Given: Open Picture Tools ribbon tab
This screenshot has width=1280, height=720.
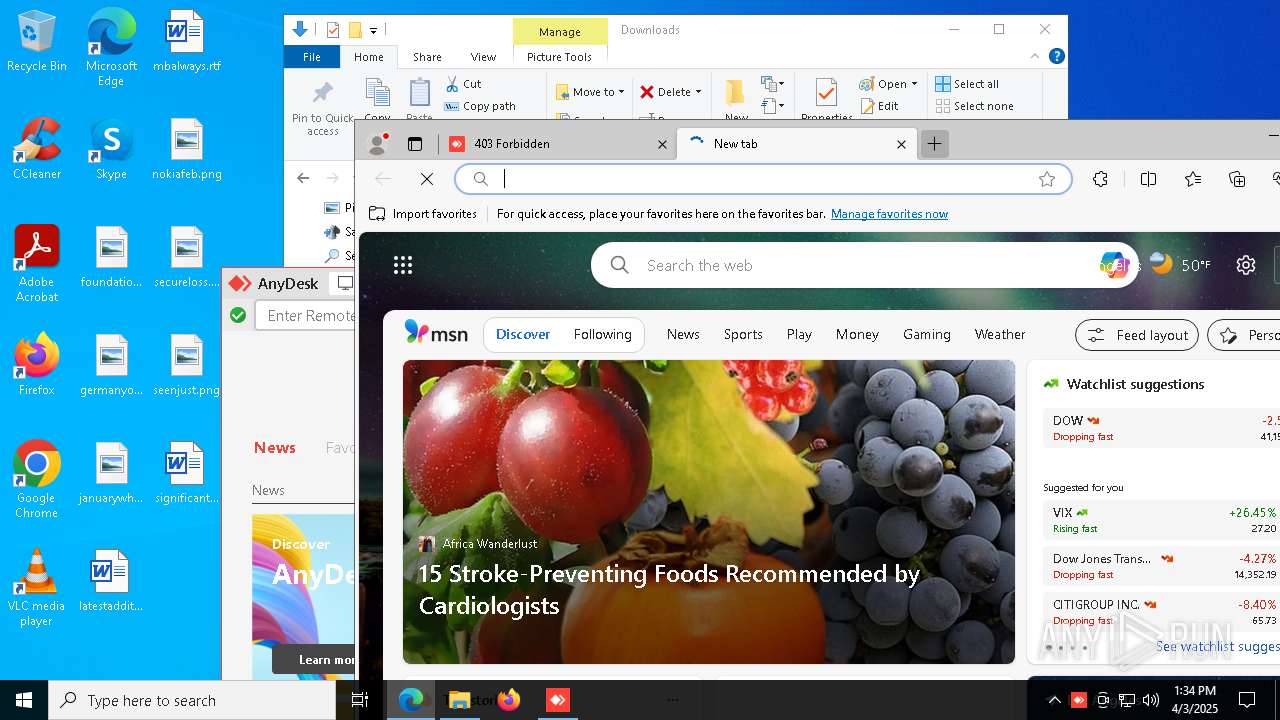Looking at the screenshot, I should point(559,57).
